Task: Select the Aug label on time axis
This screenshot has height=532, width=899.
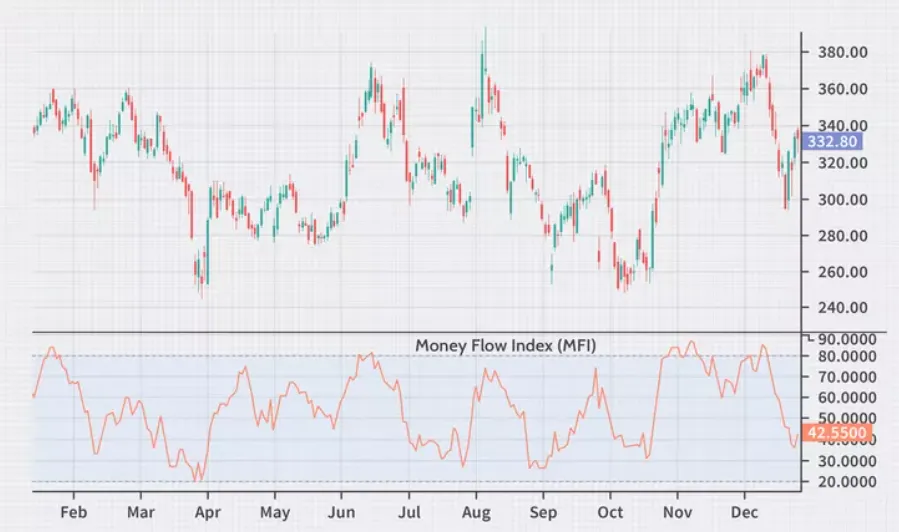Action: point(476,512)
